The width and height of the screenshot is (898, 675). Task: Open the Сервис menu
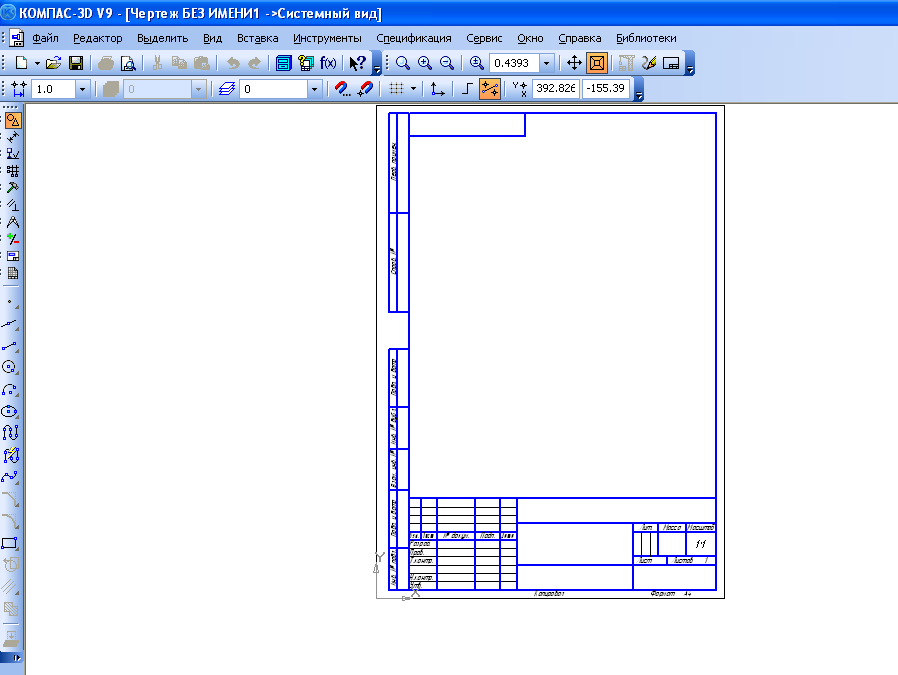[x=484, y=38]
